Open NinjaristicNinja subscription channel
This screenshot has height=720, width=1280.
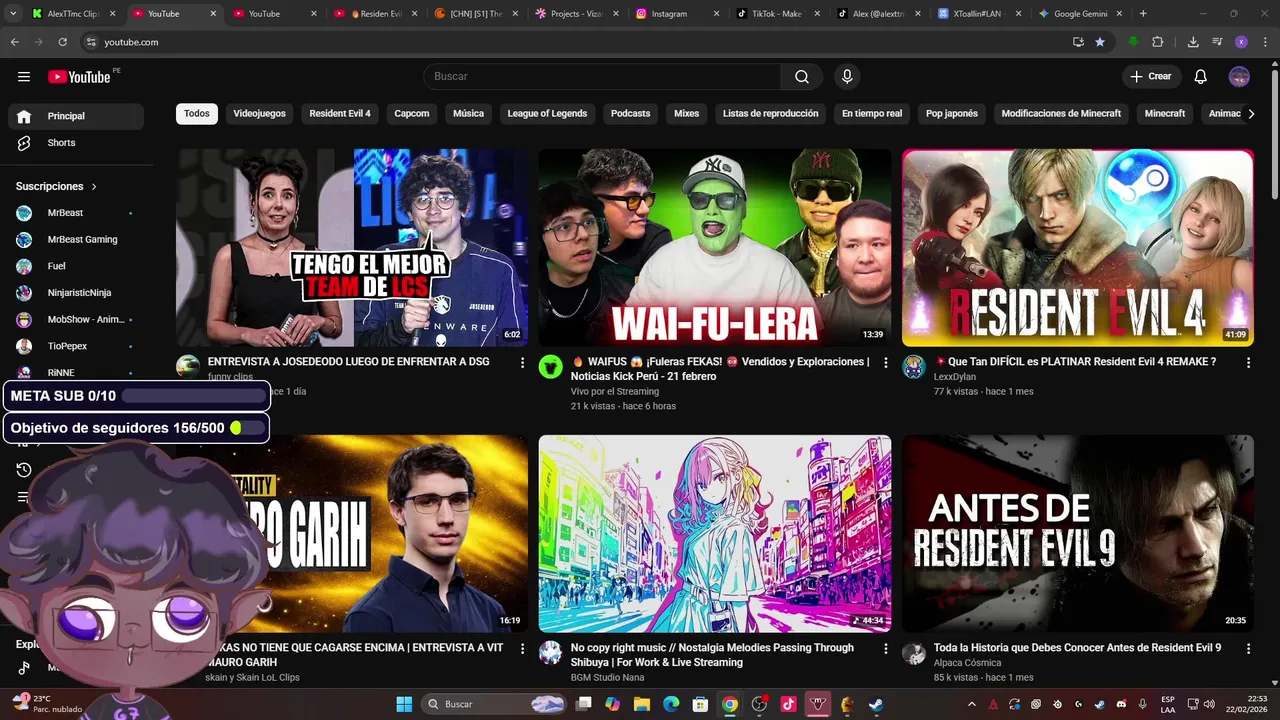coord(76,293)
